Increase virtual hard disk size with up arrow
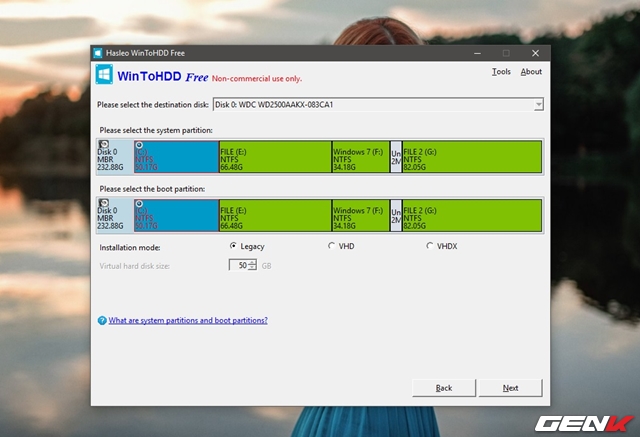Screen dimensions: 640x437 [253, 262]
